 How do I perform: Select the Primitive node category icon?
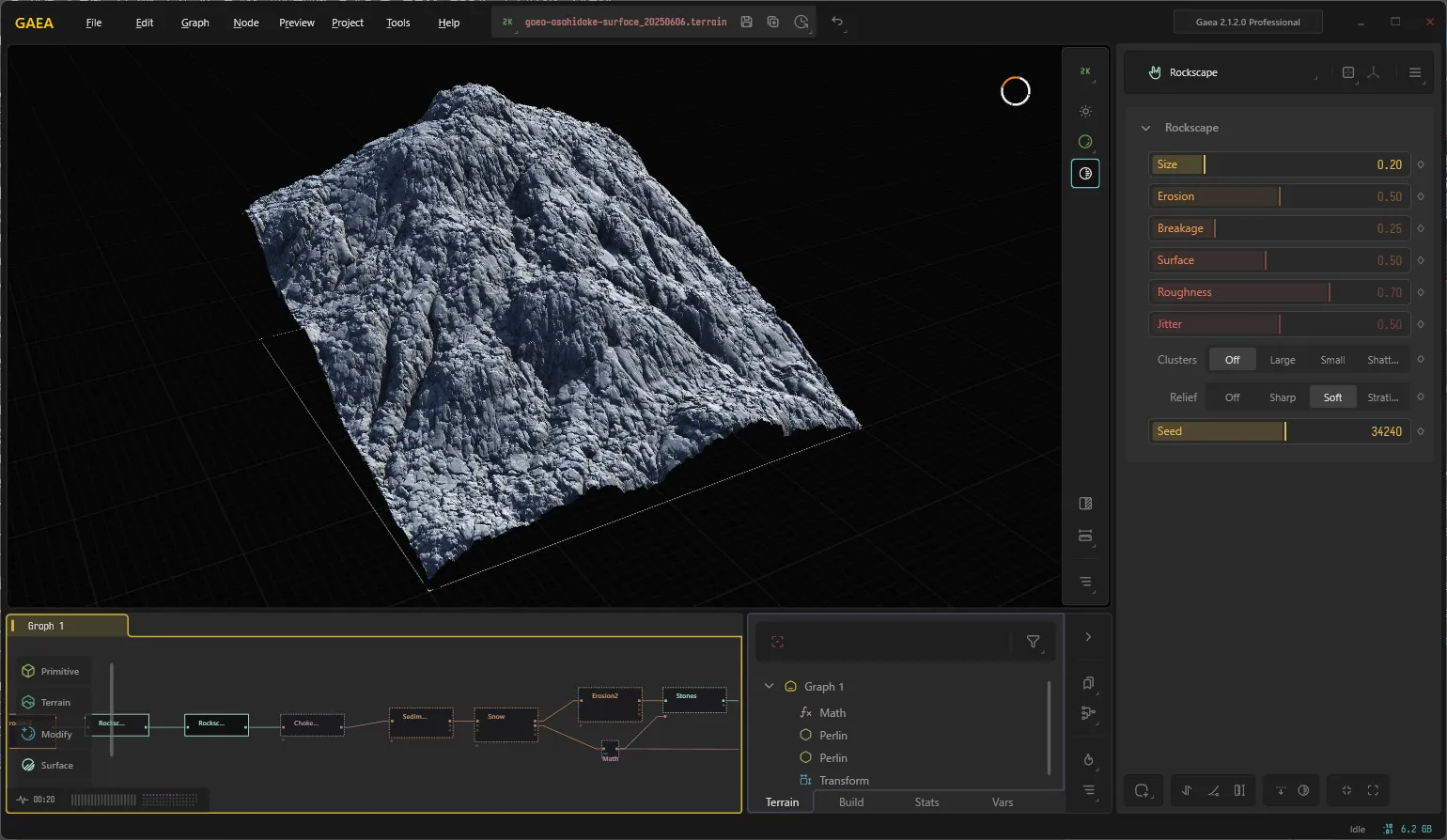point(28,671)
